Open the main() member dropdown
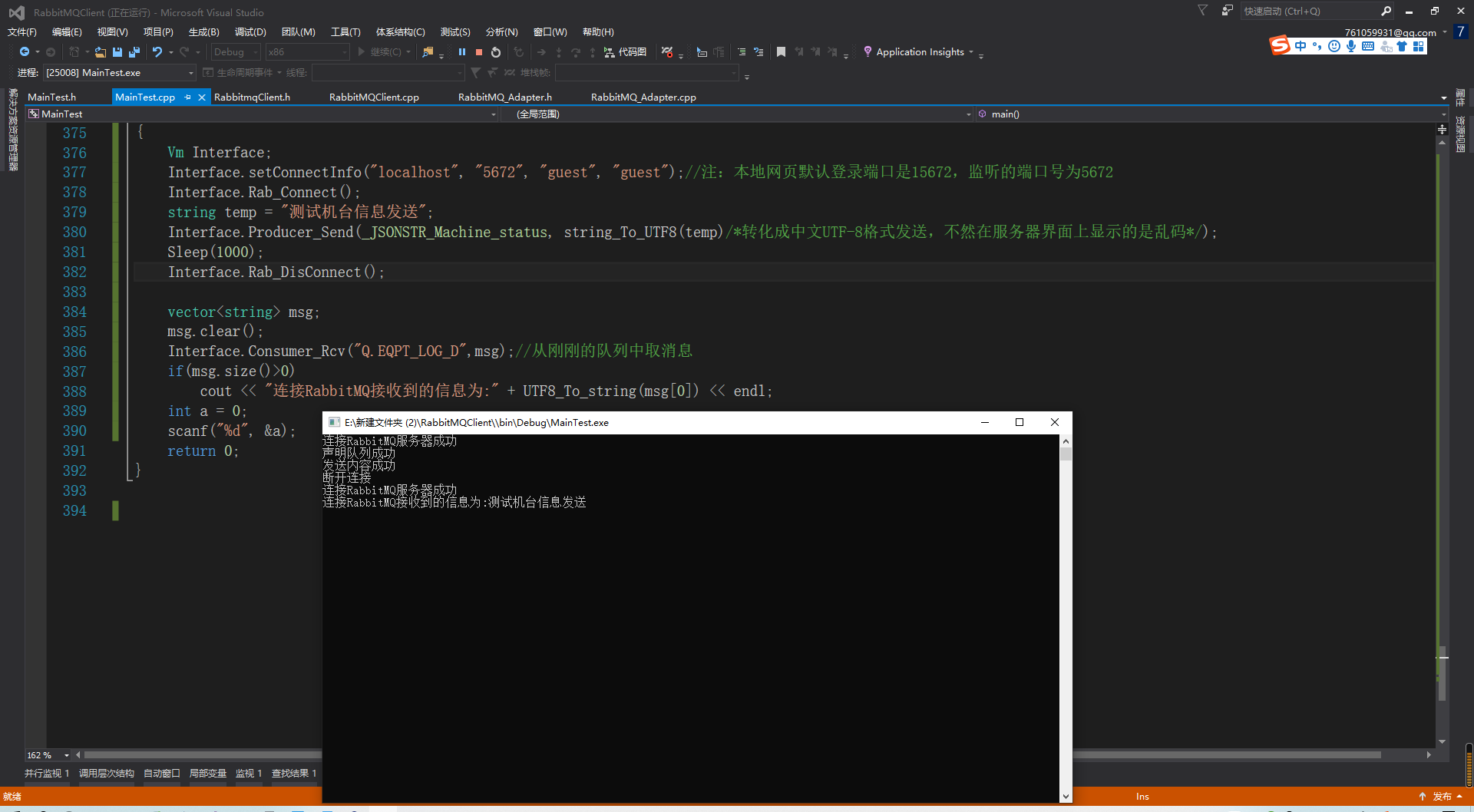The image size is (1474, 812). pyautogui.click(x=1211, y=114)
